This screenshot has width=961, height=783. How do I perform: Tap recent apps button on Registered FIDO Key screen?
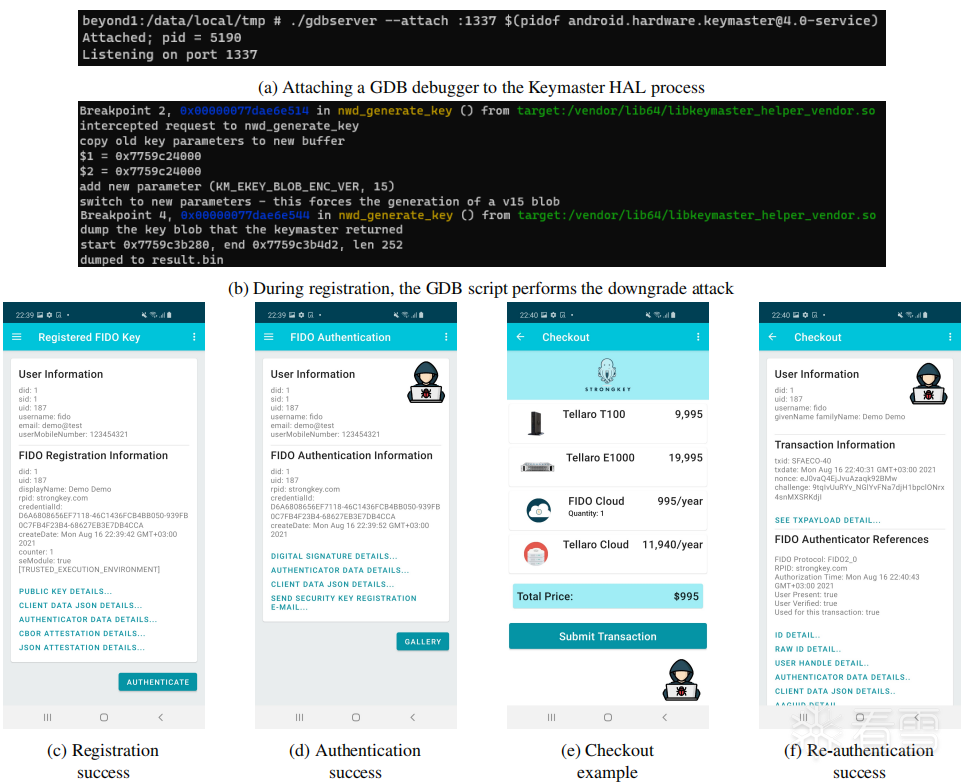tap(47, 717)
